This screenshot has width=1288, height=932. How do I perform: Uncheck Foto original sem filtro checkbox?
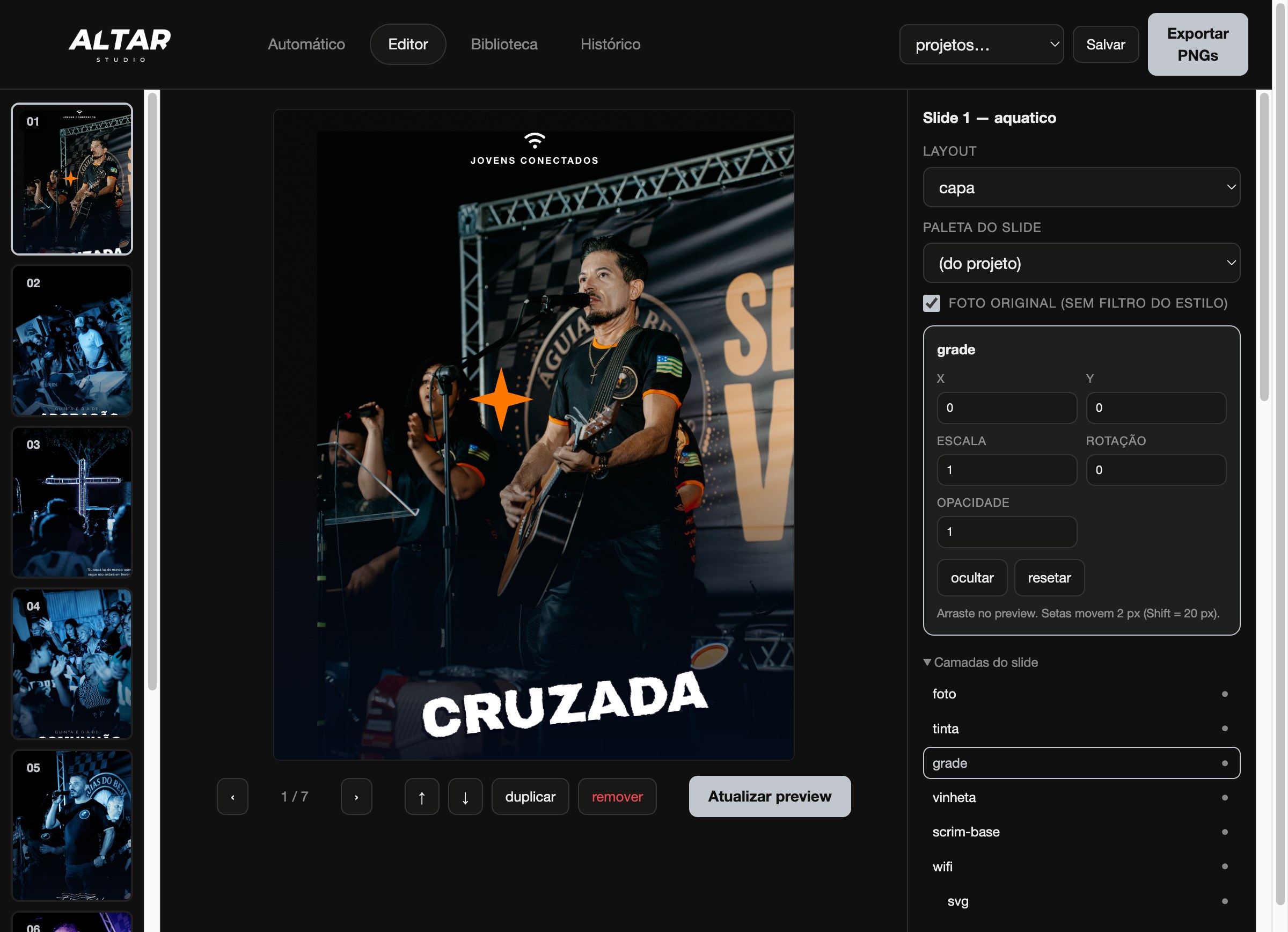(931, 303)
